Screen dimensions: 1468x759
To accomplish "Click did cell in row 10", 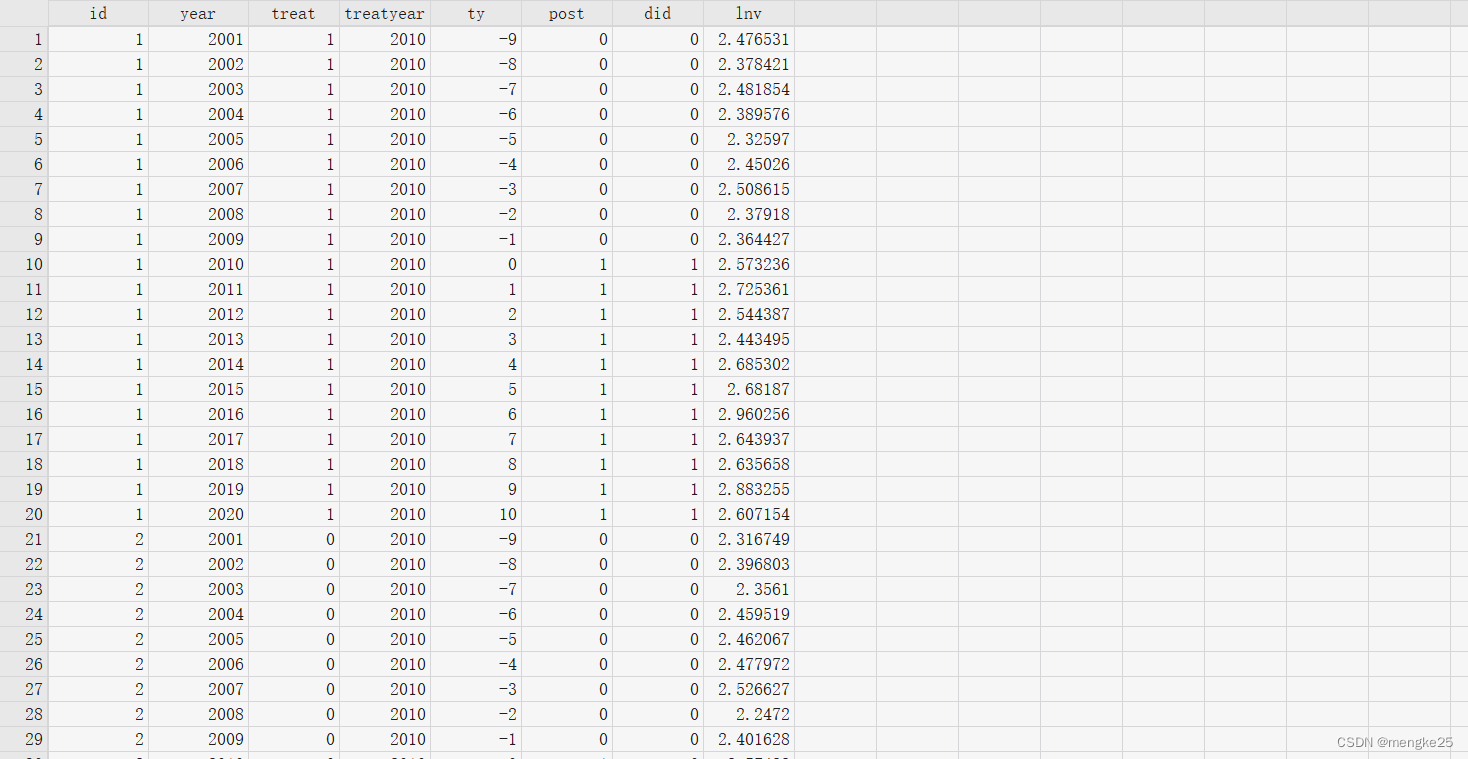I will point(658,264).
